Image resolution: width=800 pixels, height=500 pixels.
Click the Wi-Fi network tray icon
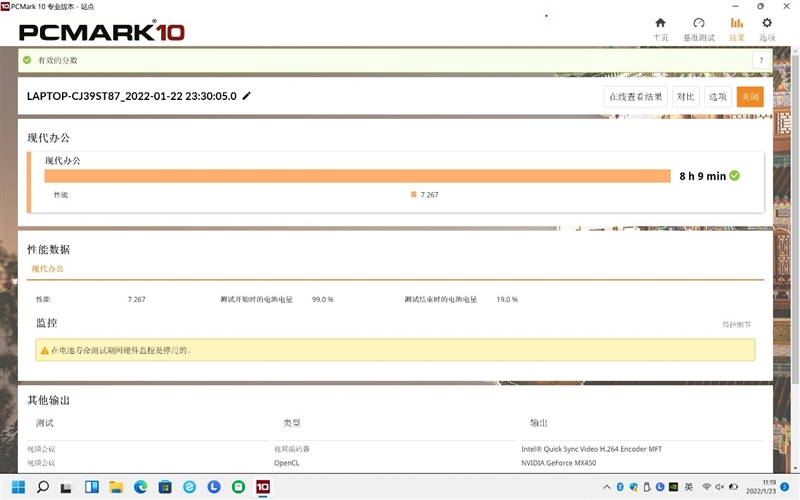(x=706, y=487)
